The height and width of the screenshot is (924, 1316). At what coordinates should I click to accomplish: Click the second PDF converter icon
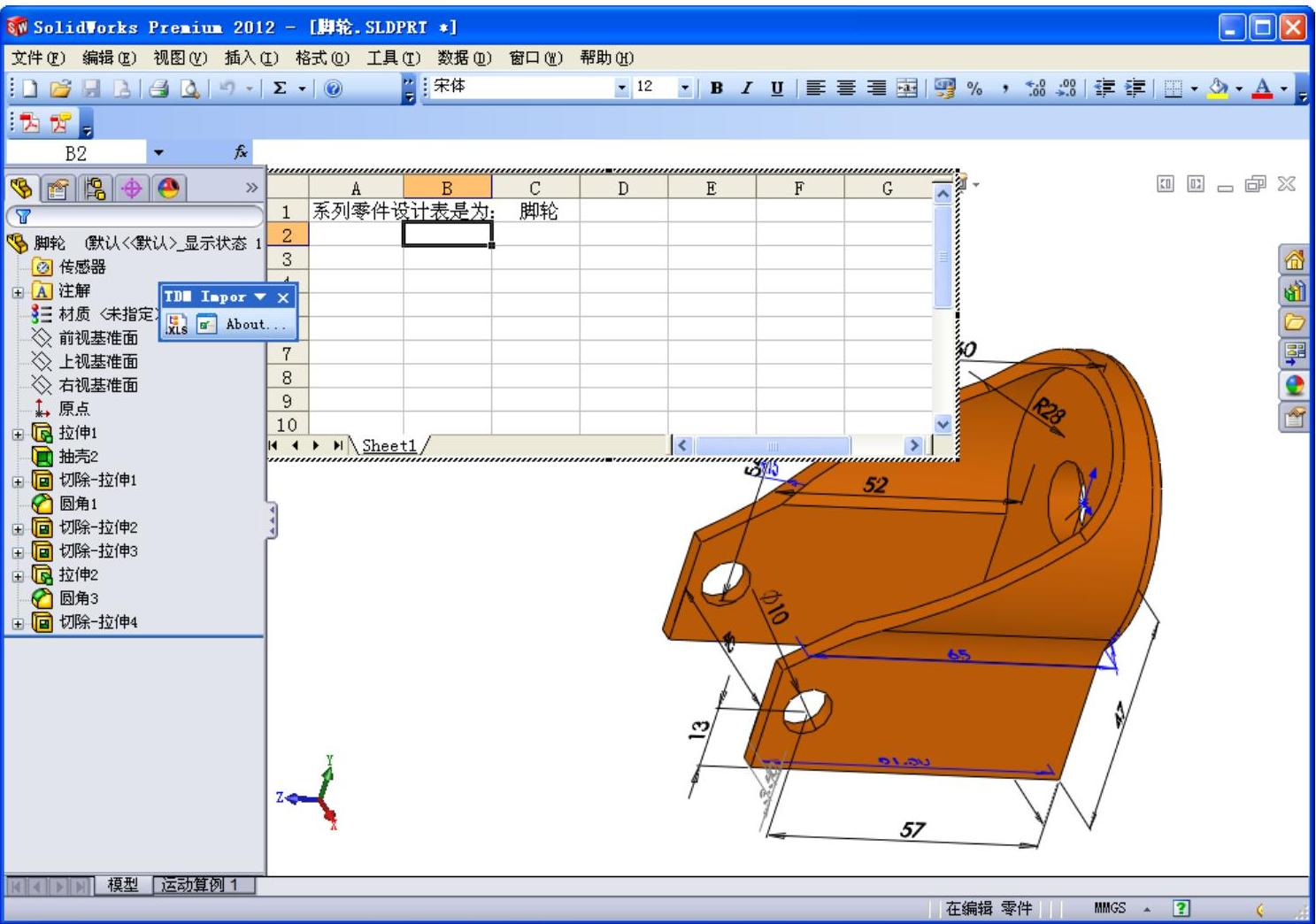click(60, 122)
